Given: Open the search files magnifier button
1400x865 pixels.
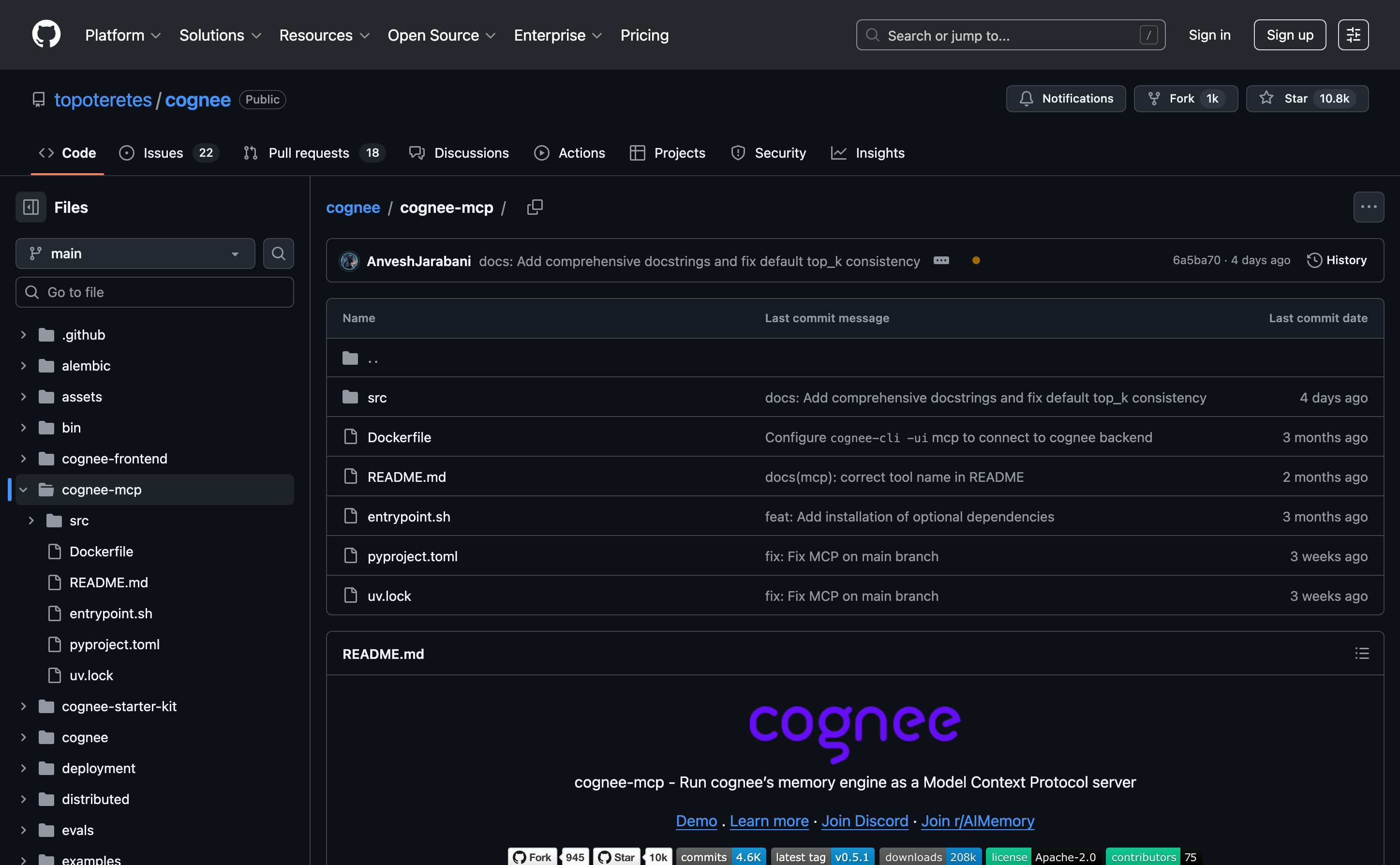Looking at the screenshot, I should pos(279,254).
